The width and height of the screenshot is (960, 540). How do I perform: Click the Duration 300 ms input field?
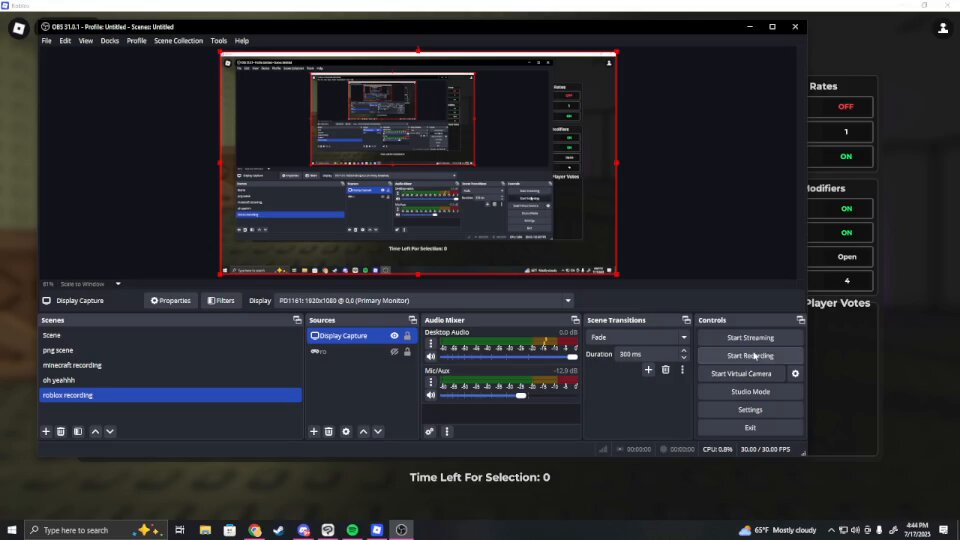pyautogui.click(x=647, y=354)
